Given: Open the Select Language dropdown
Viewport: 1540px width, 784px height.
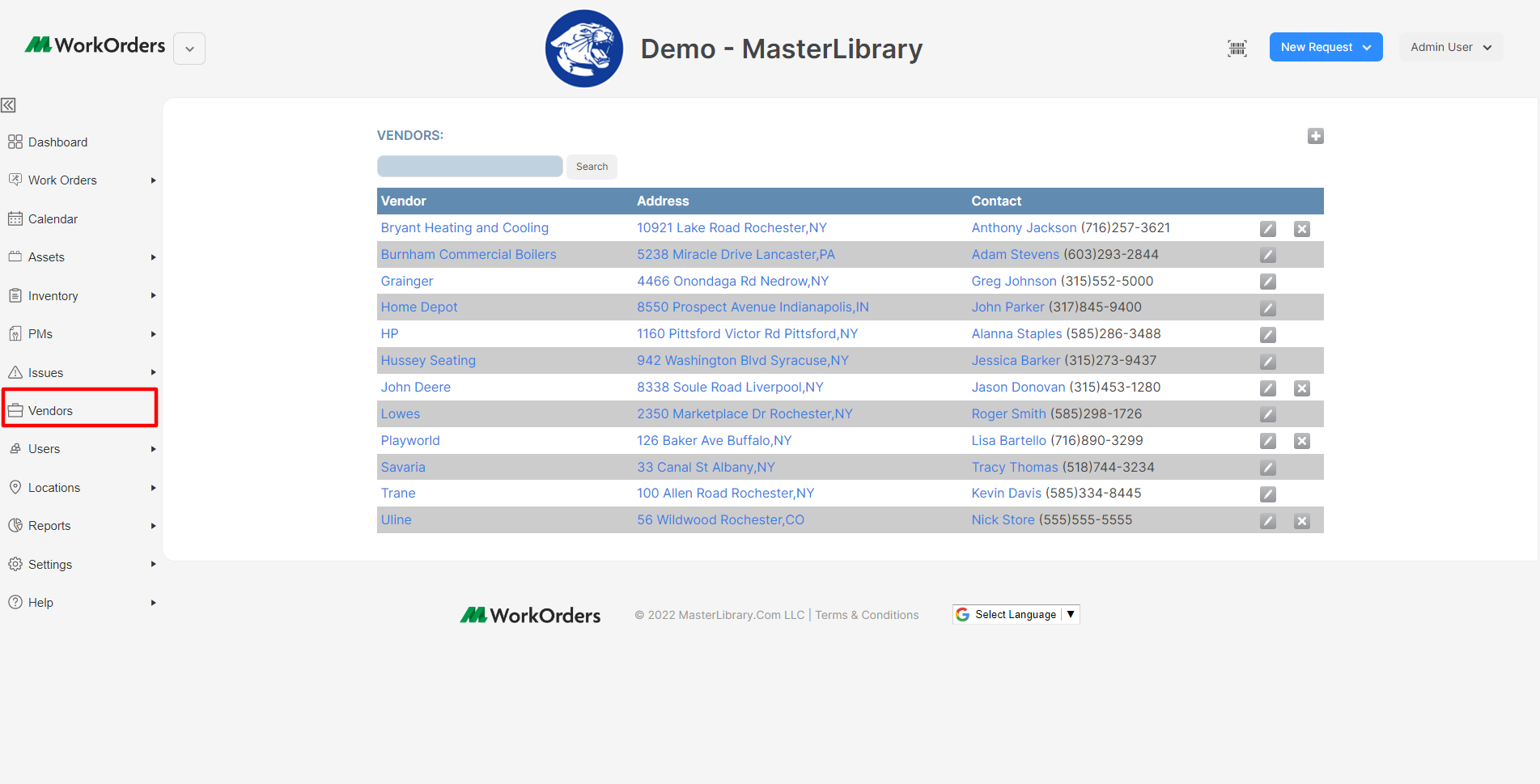Looking at the screenshot, I should point(1016,614).
